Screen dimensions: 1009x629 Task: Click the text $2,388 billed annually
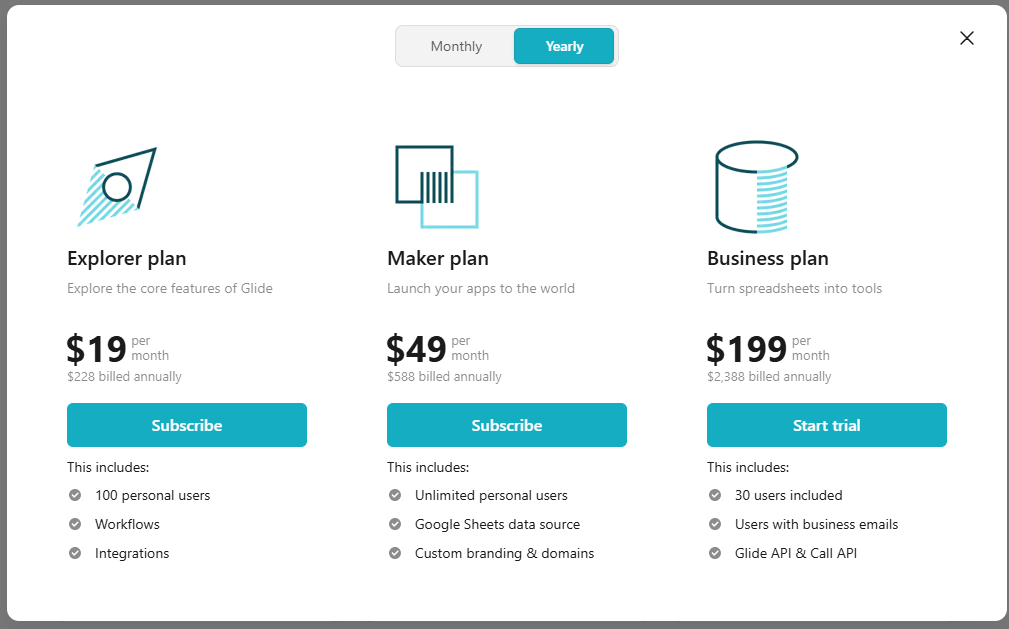[768, 376]
